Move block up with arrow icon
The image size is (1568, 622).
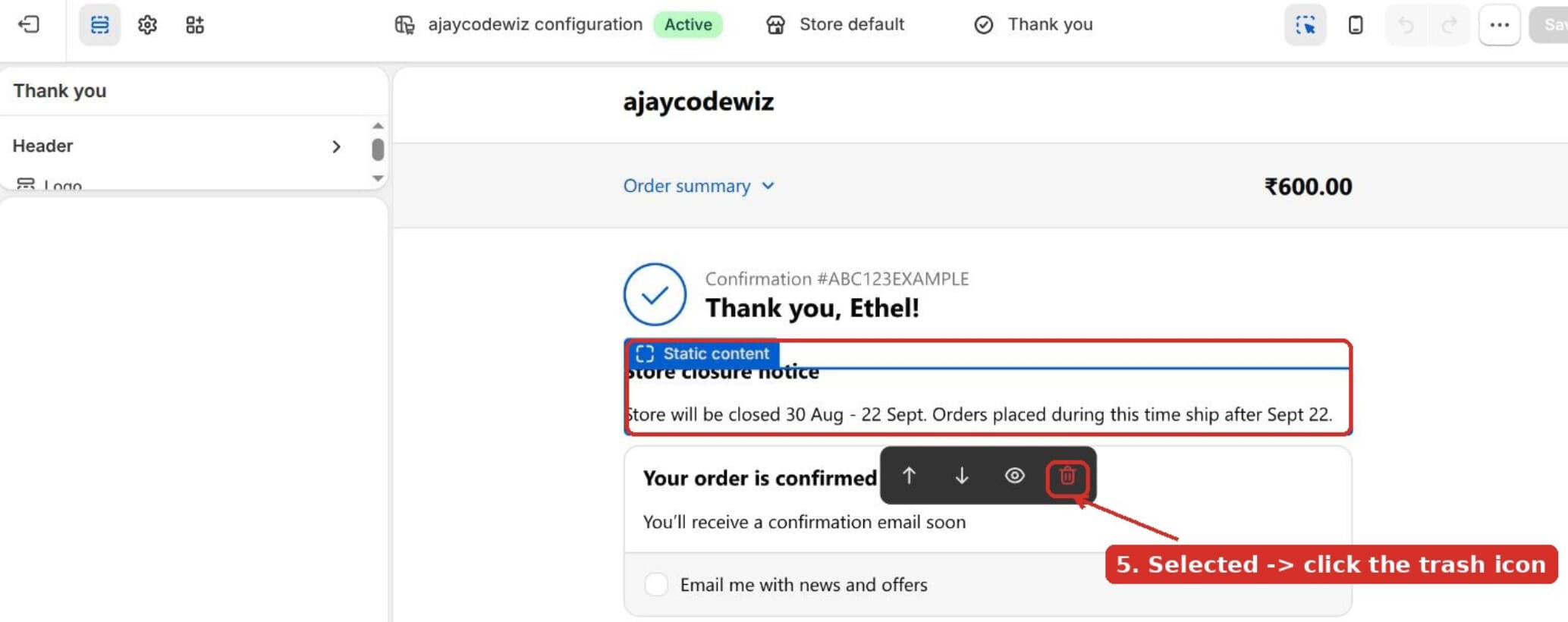pos(909,476)
